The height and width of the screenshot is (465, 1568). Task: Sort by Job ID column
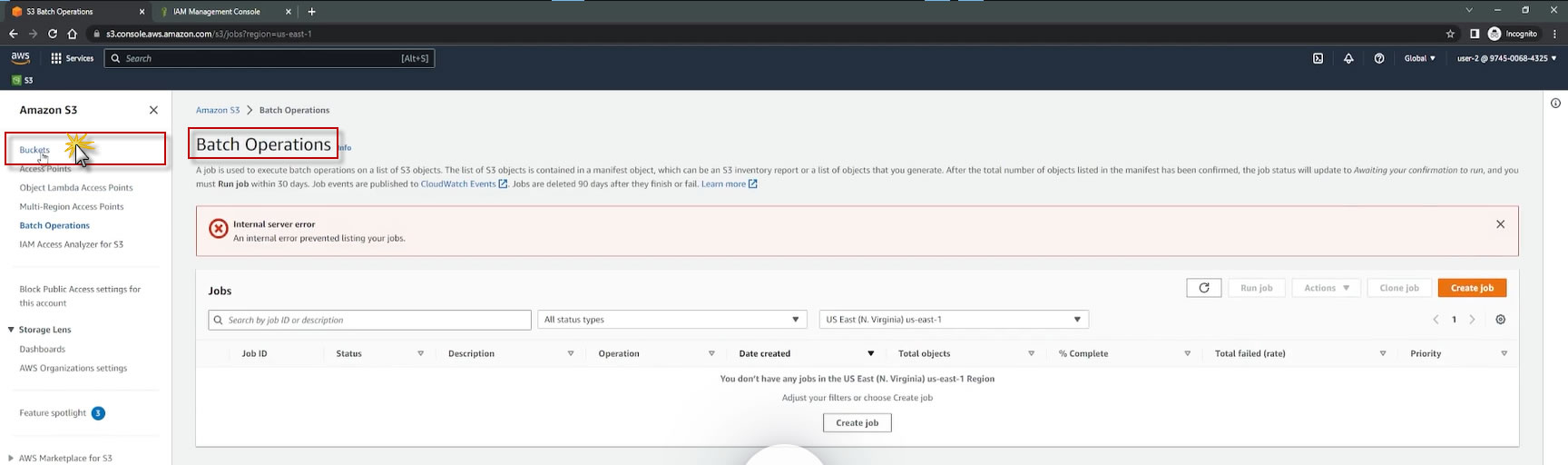[x=255, y=353]
